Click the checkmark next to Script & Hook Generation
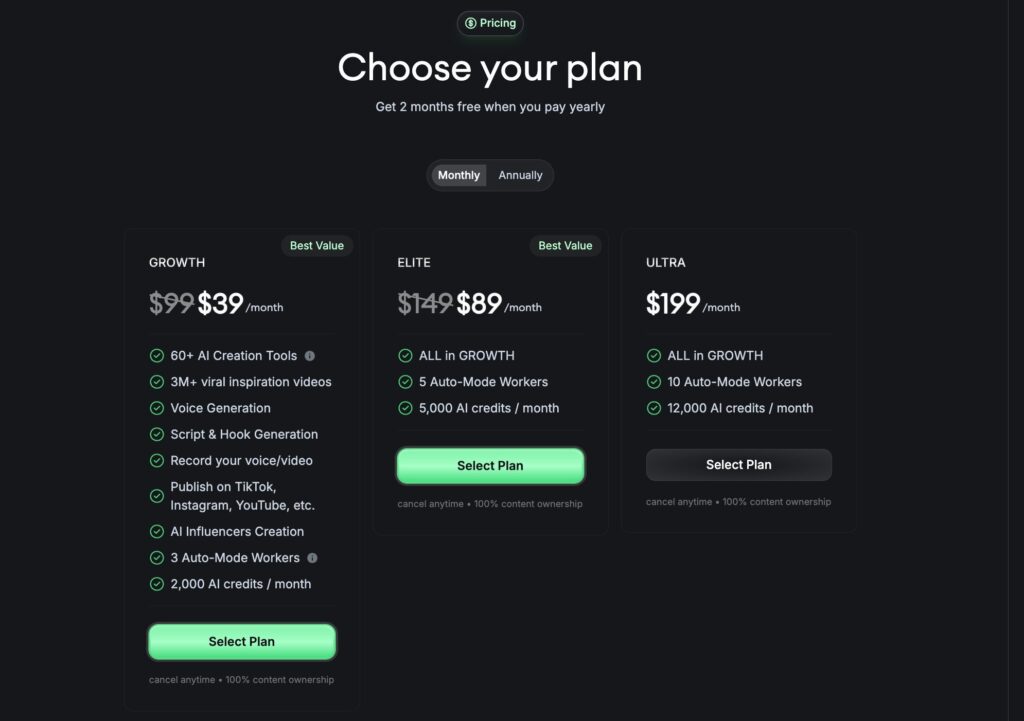The width and height of the screenshot is (1024, 721). (158, 434)
